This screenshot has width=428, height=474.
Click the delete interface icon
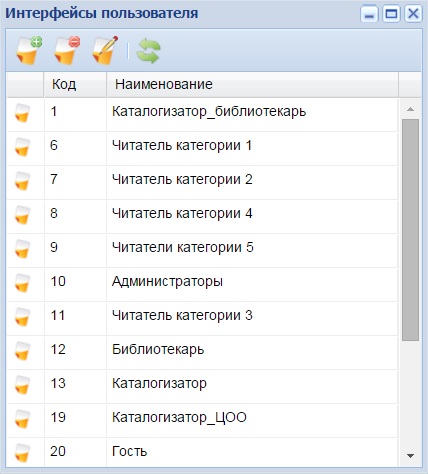click(67, 51)
